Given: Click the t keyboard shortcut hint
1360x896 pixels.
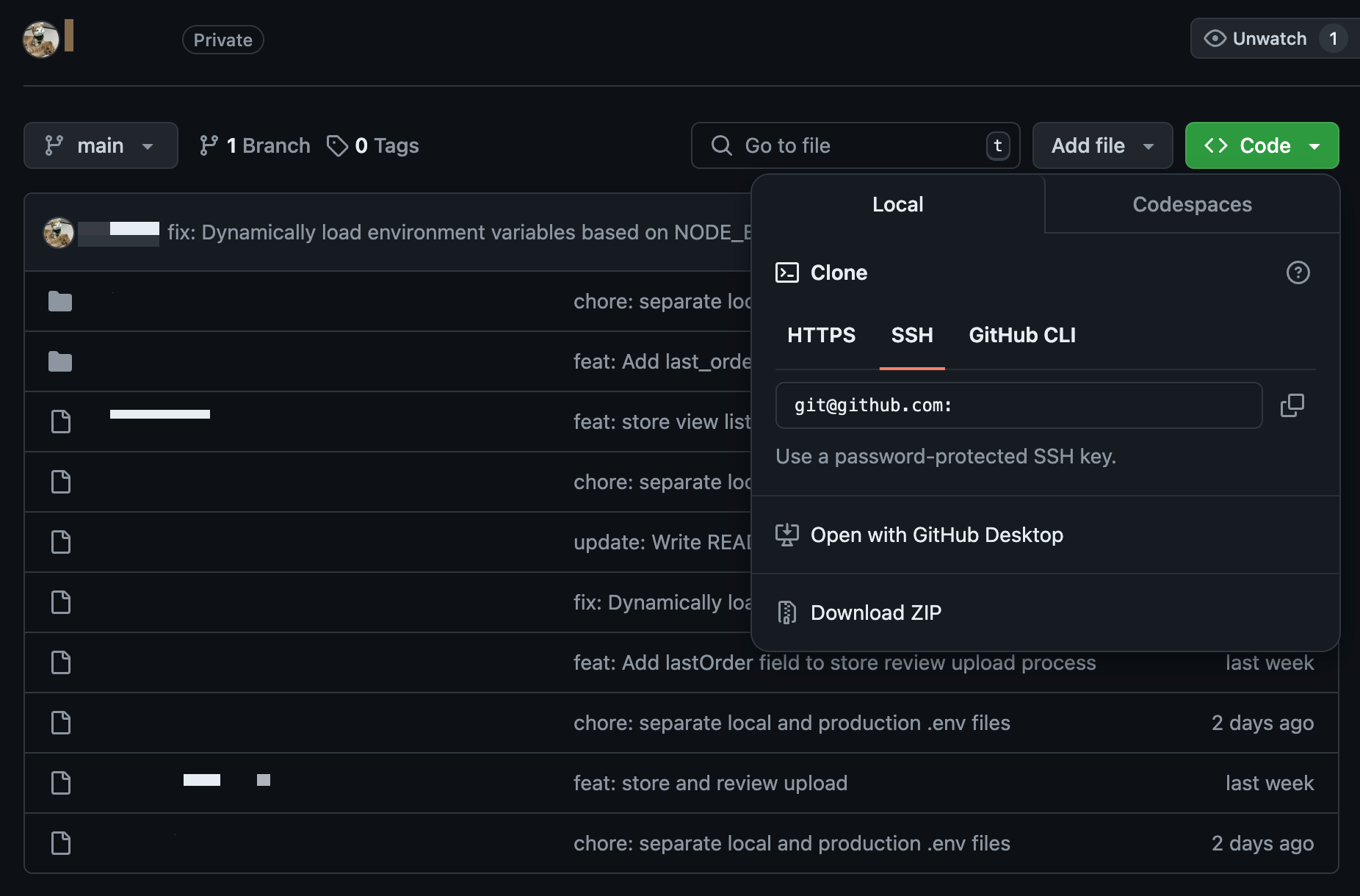Looking at the screenshot, I should (x=997, y=145).
